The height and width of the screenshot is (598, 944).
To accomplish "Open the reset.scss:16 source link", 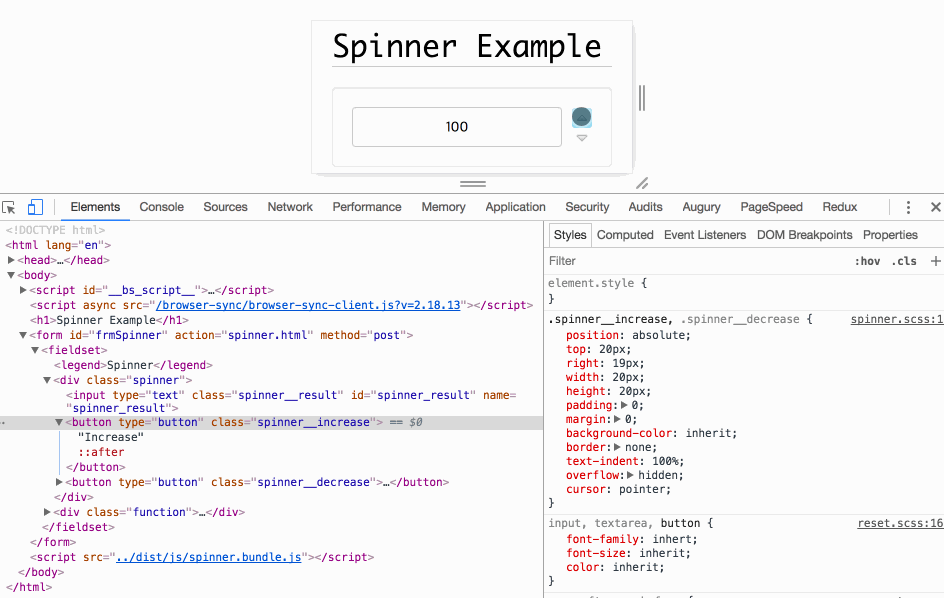I will tap(900, 523).
